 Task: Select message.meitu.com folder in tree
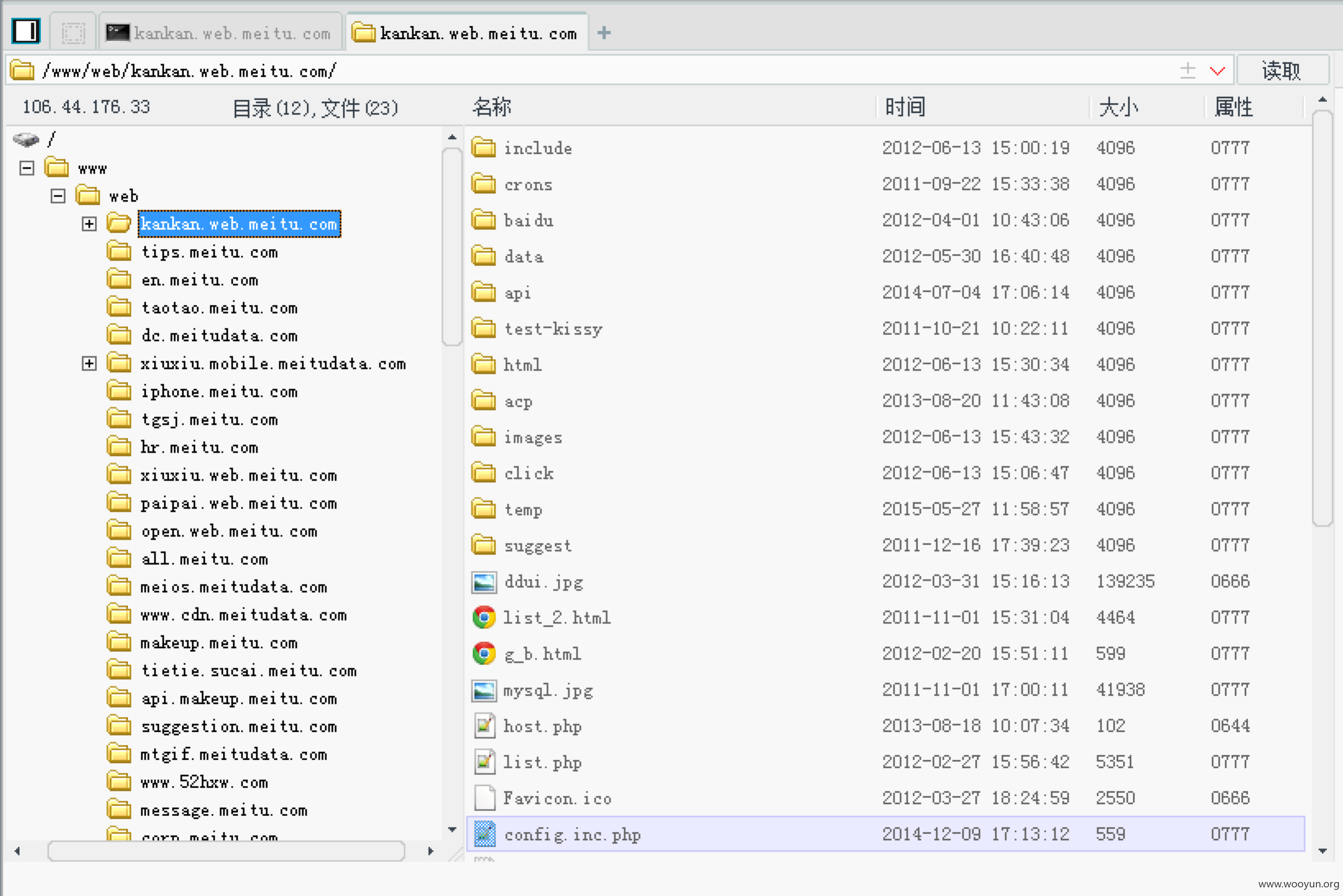coord(224,810)
